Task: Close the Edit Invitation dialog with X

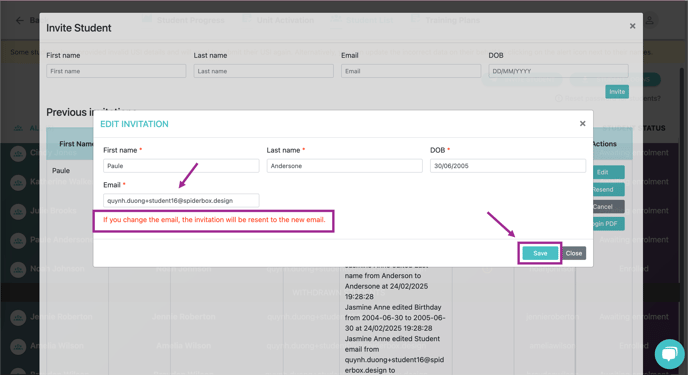Action: (x=582, y=124)
